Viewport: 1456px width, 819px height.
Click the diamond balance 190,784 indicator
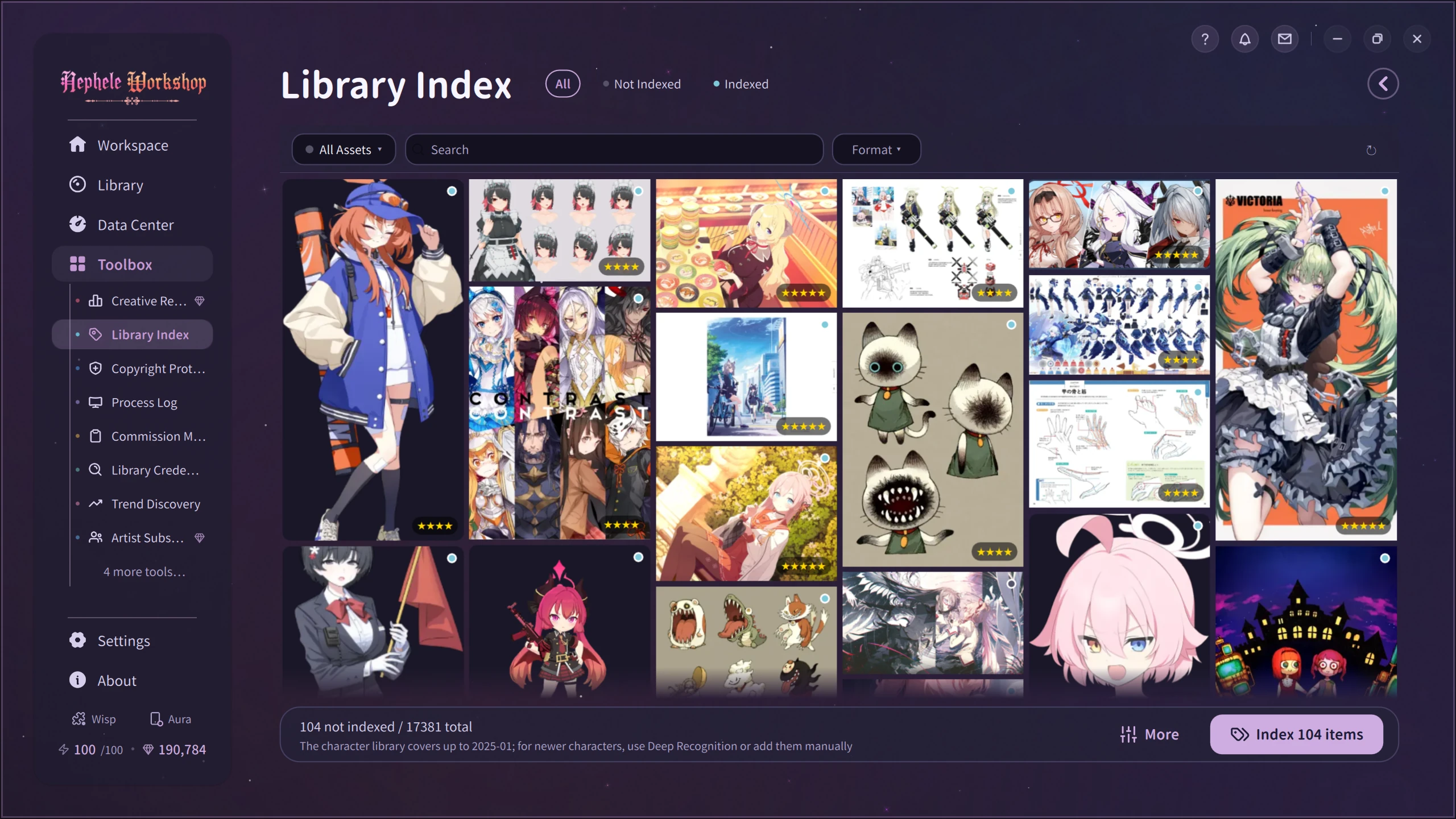tap(174, 750)
